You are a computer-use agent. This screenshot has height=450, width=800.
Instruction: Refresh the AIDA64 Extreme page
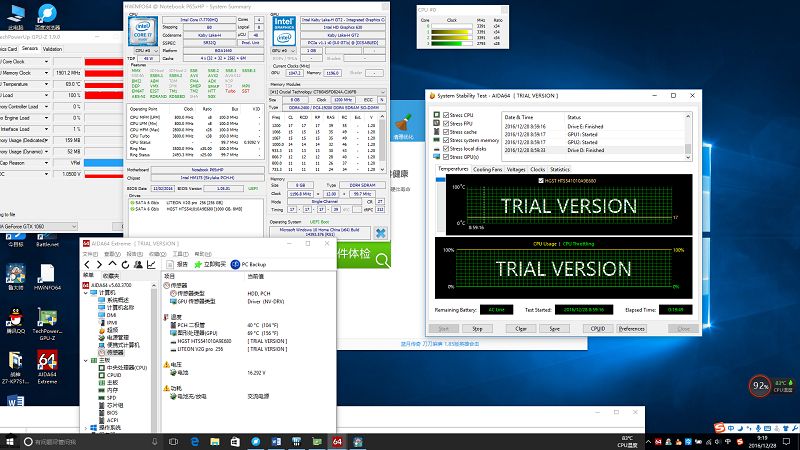125,264
